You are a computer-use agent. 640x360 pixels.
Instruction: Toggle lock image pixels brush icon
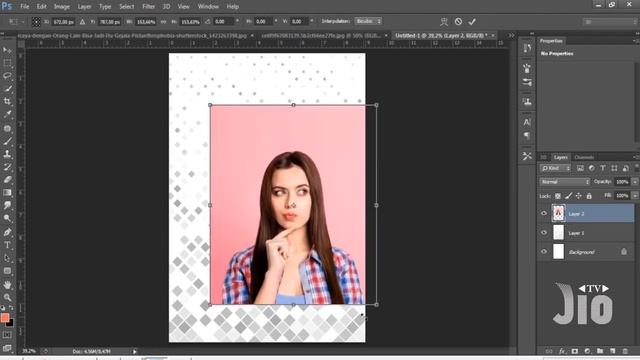point(568,196)
